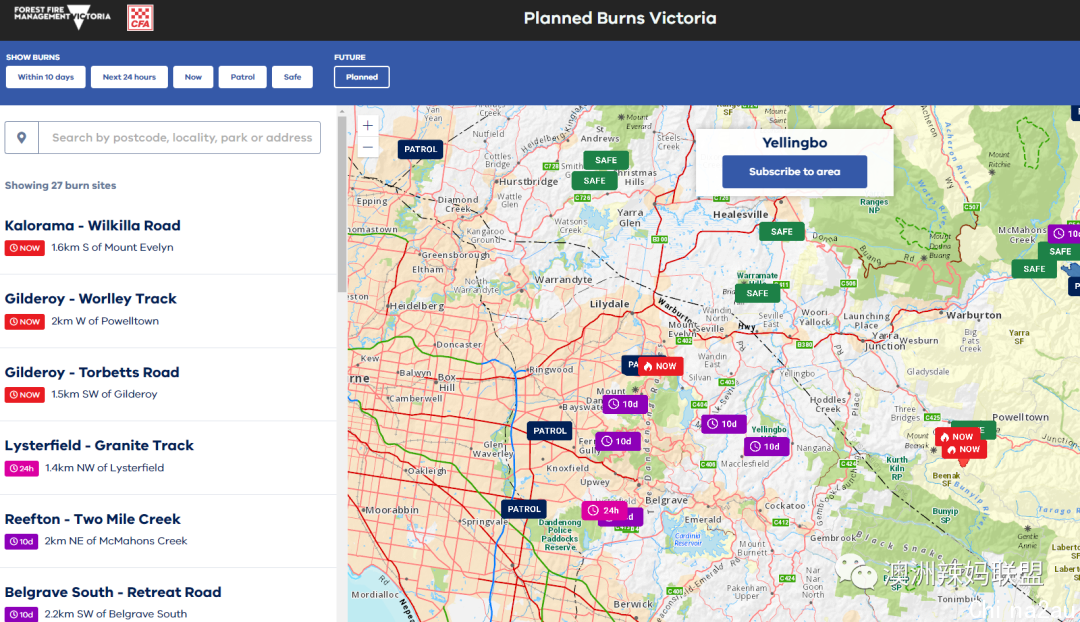The height and width of the screenshot is (622, 1080).
Task: Open the 10d marker near Bayswater
Action: click(x=625, y=404)
